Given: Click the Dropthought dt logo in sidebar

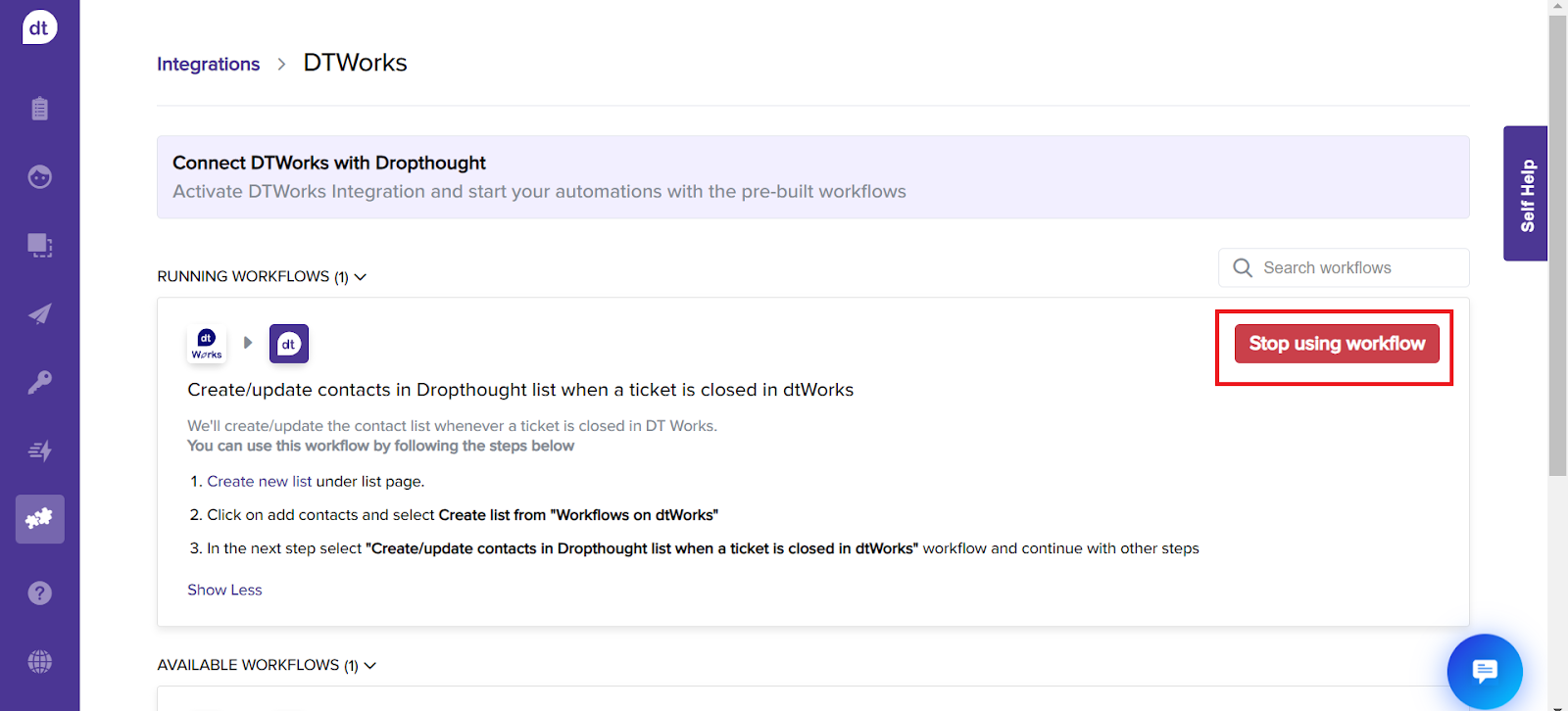Looking at the screenshot, I should (39, 27).
